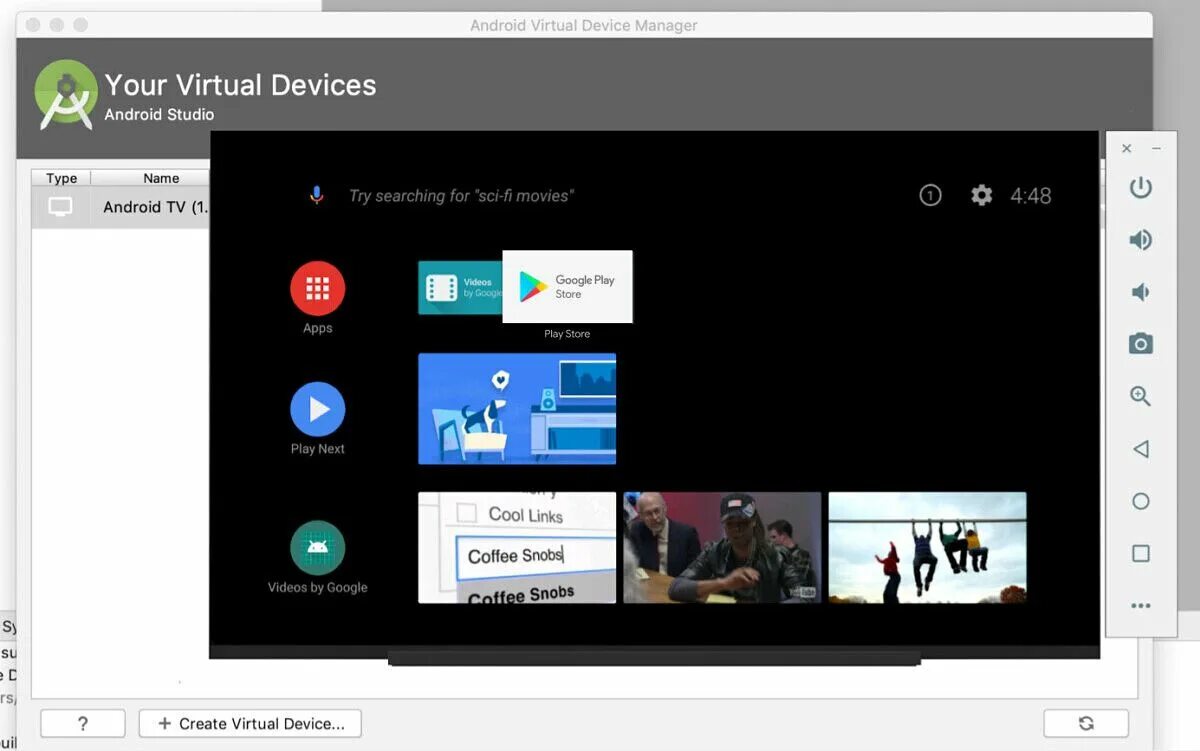Open the Android TV notifications circle icon
Image resolution: width=1200 pixels, height=751 pixels.
coord(930,195)
